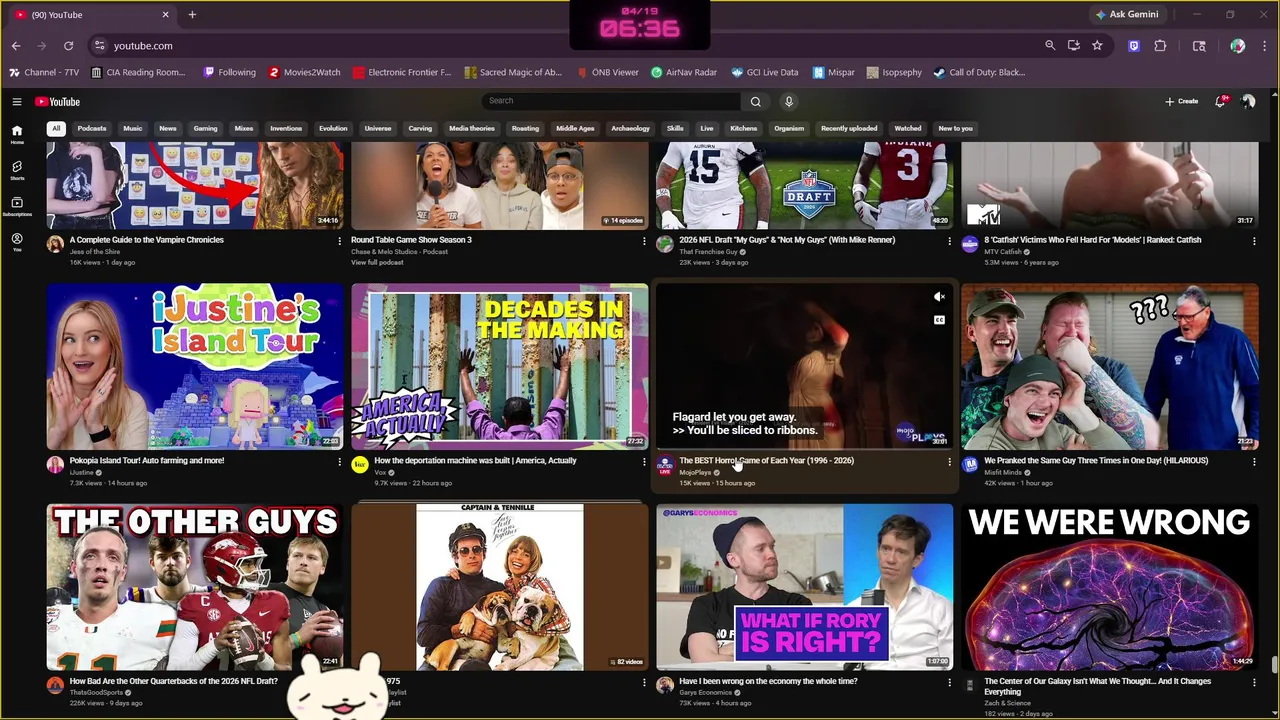Viewport: 1280px width, 720px height.
Task: Open options menu for Round Table Game Show
Action: coord(644,241)
